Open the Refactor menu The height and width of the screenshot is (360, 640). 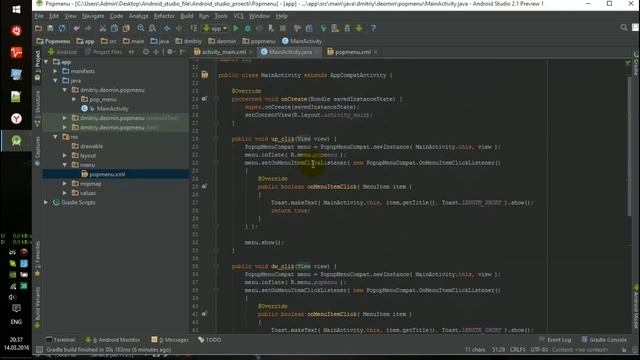pyautogui.click(x=164, y=16)
